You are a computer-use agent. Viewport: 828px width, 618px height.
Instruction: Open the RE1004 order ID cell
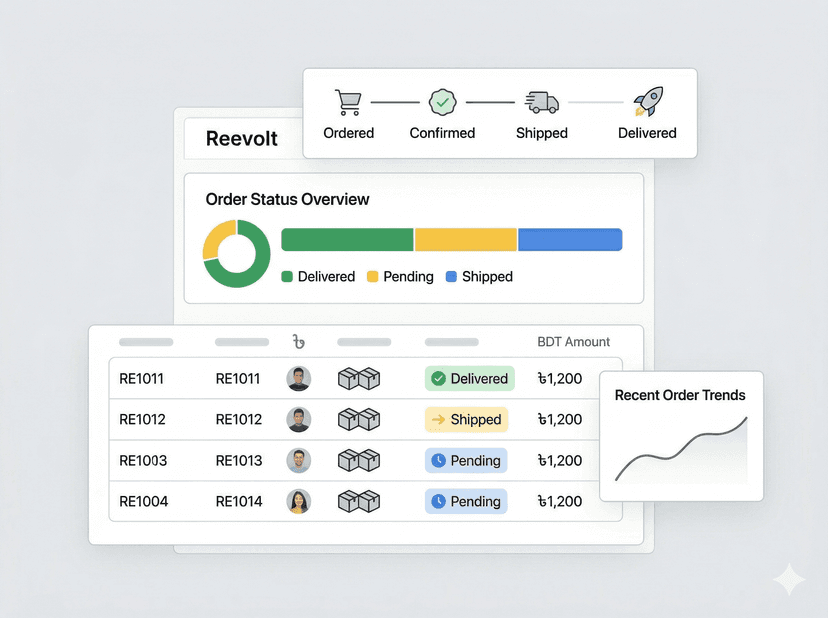coord(144,501)
